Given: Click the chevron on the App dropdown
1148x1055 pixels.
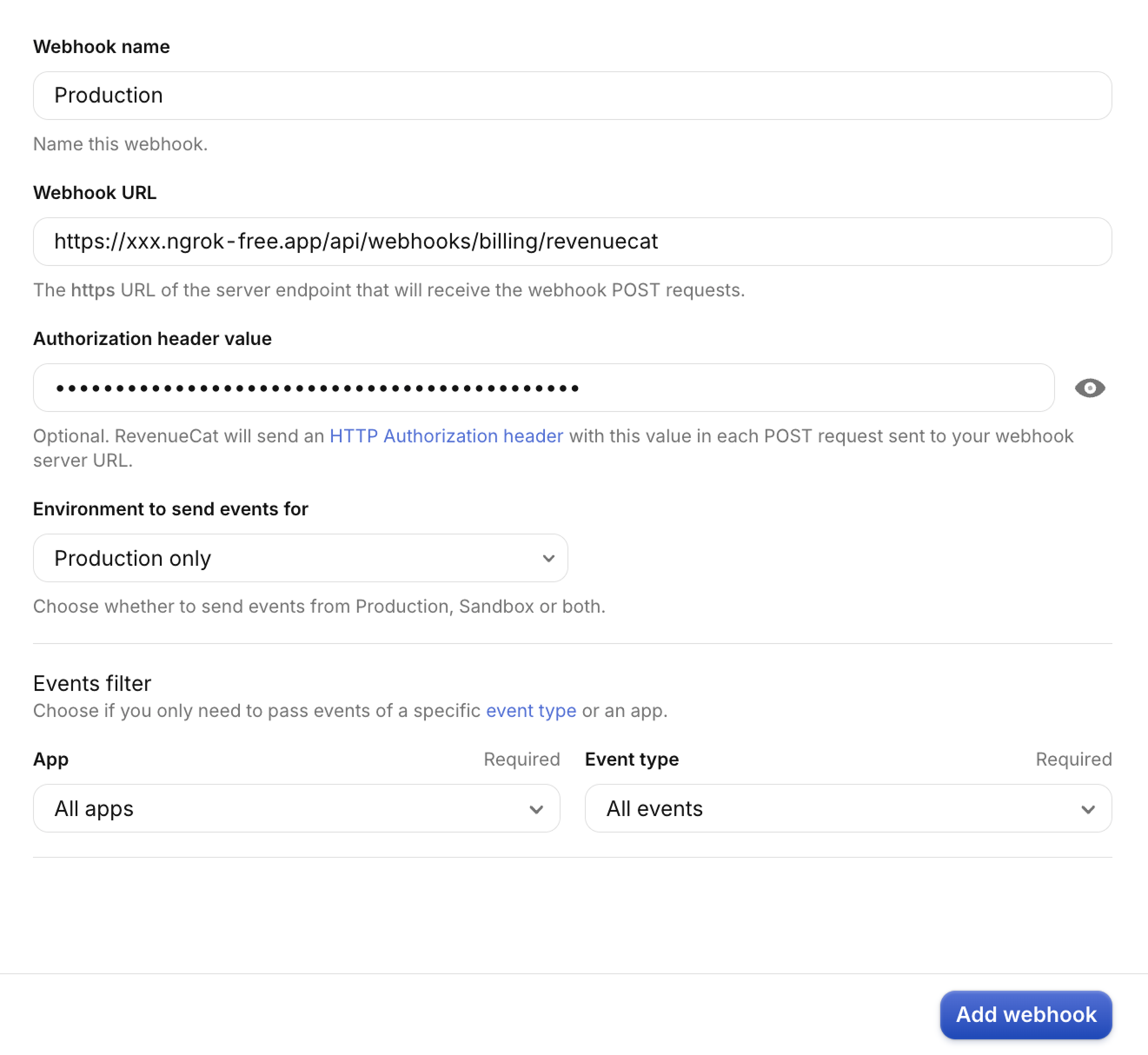Looking at the screenshot, I should [536, 809].
